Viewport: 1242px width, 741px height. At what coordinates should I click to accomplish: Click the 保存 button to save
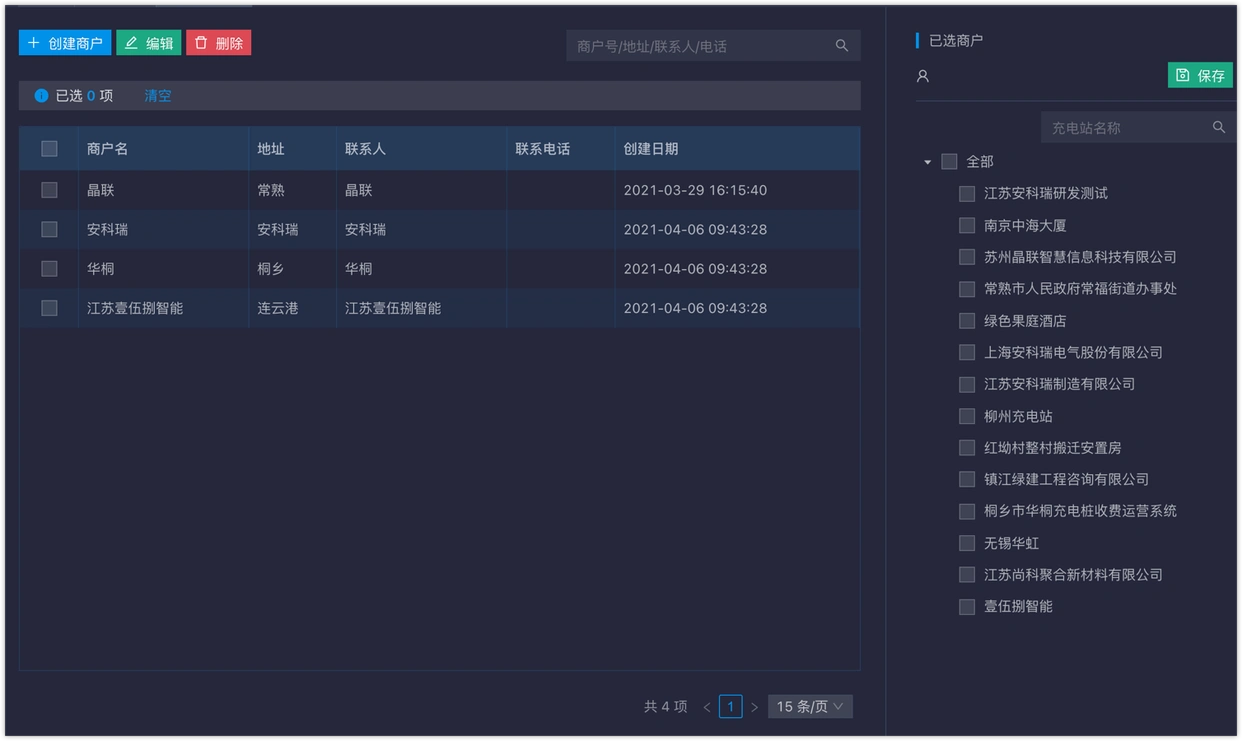1199,74
